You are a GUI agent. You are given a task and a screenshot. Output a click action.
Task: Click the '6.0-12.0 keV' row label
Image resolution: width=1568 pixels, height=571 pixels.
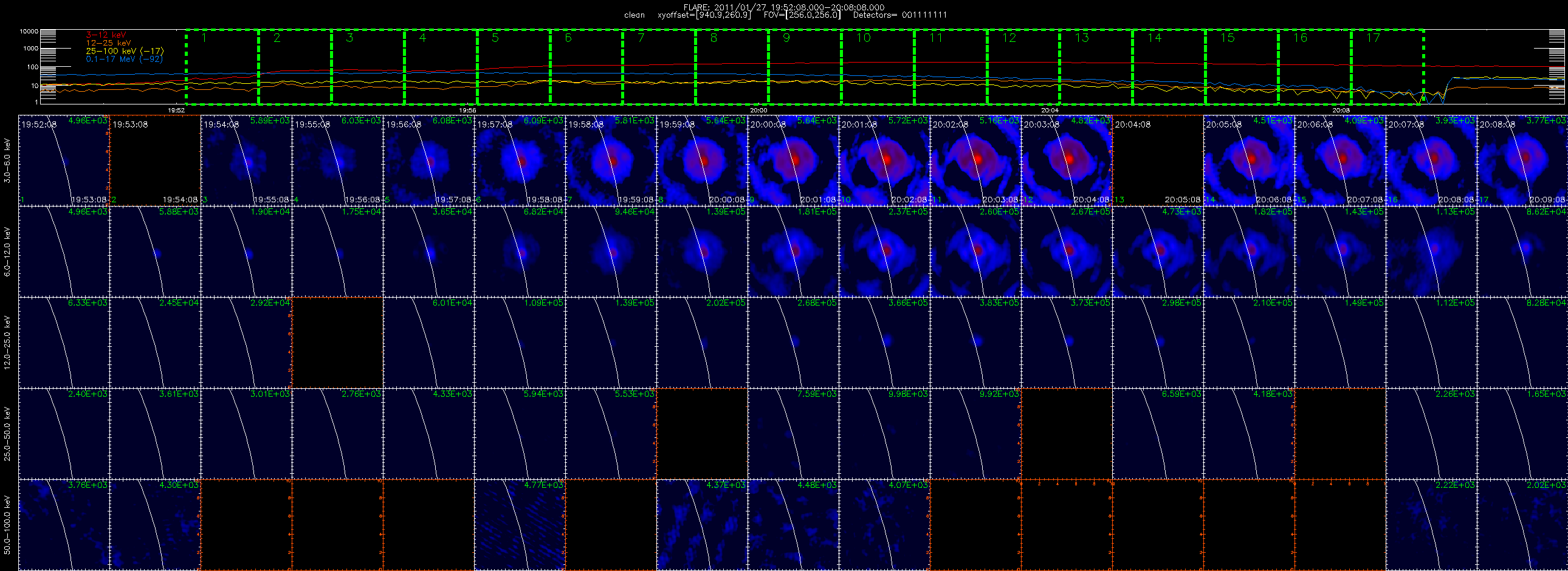(7, 251)
